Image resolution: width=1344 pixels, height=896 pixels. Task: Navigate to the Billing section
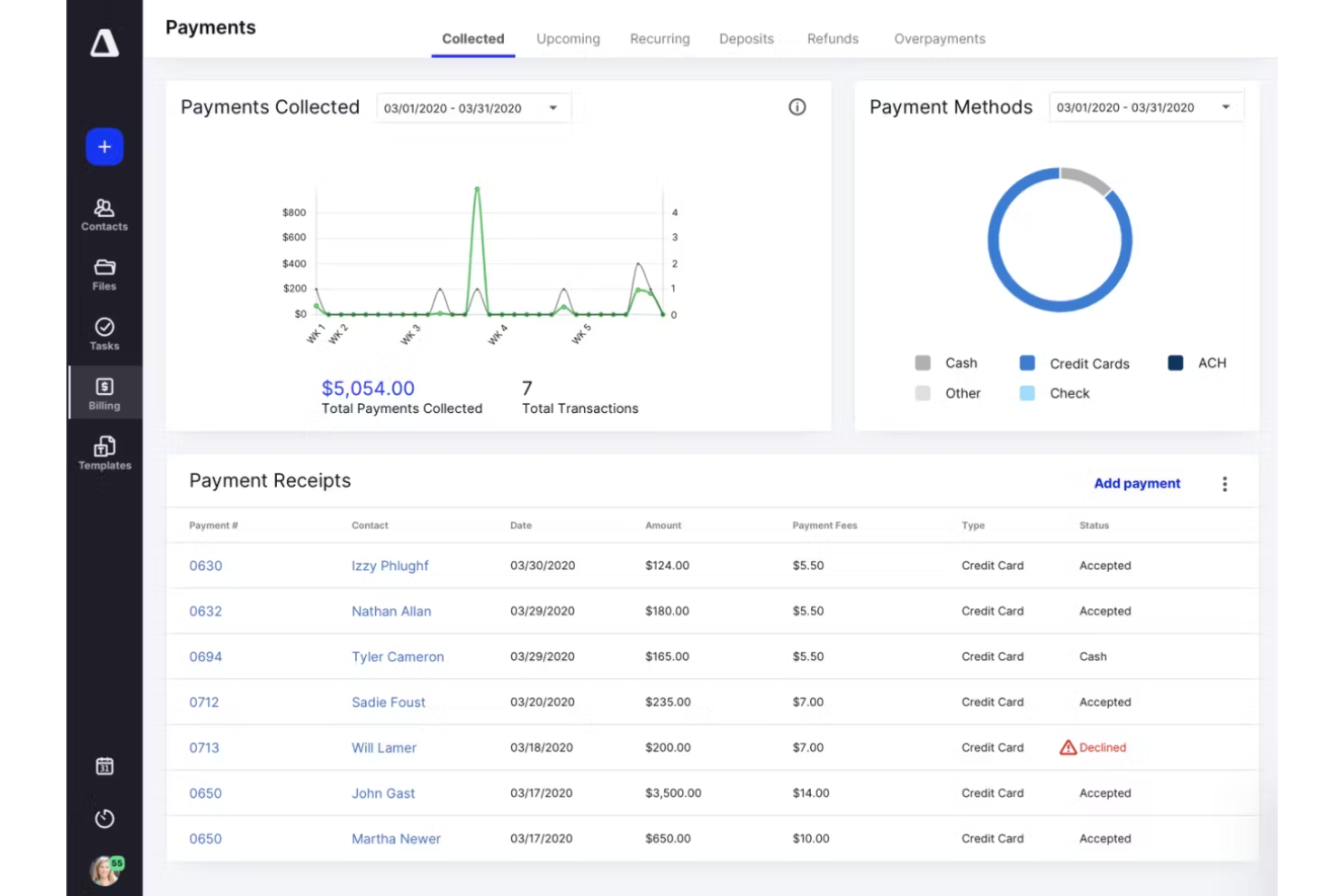pyautogui.click(x=104, y=391)
